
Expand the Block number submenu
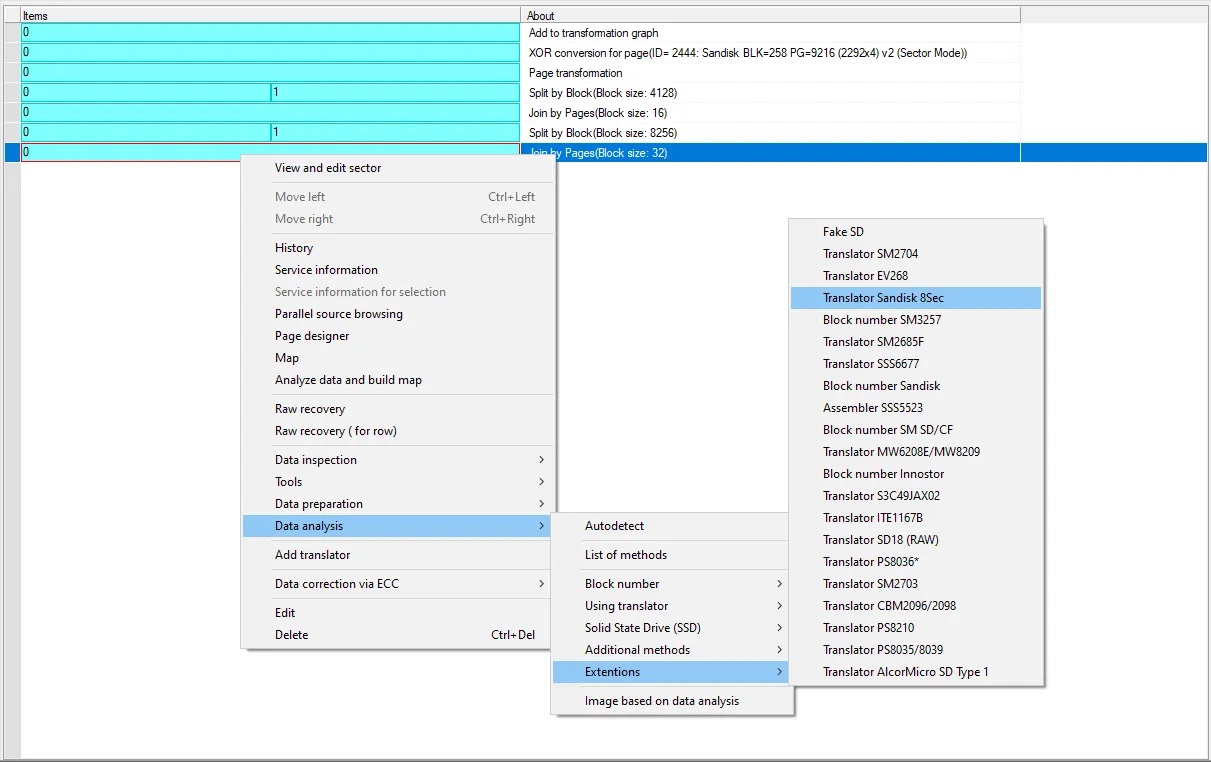(621, 584)
